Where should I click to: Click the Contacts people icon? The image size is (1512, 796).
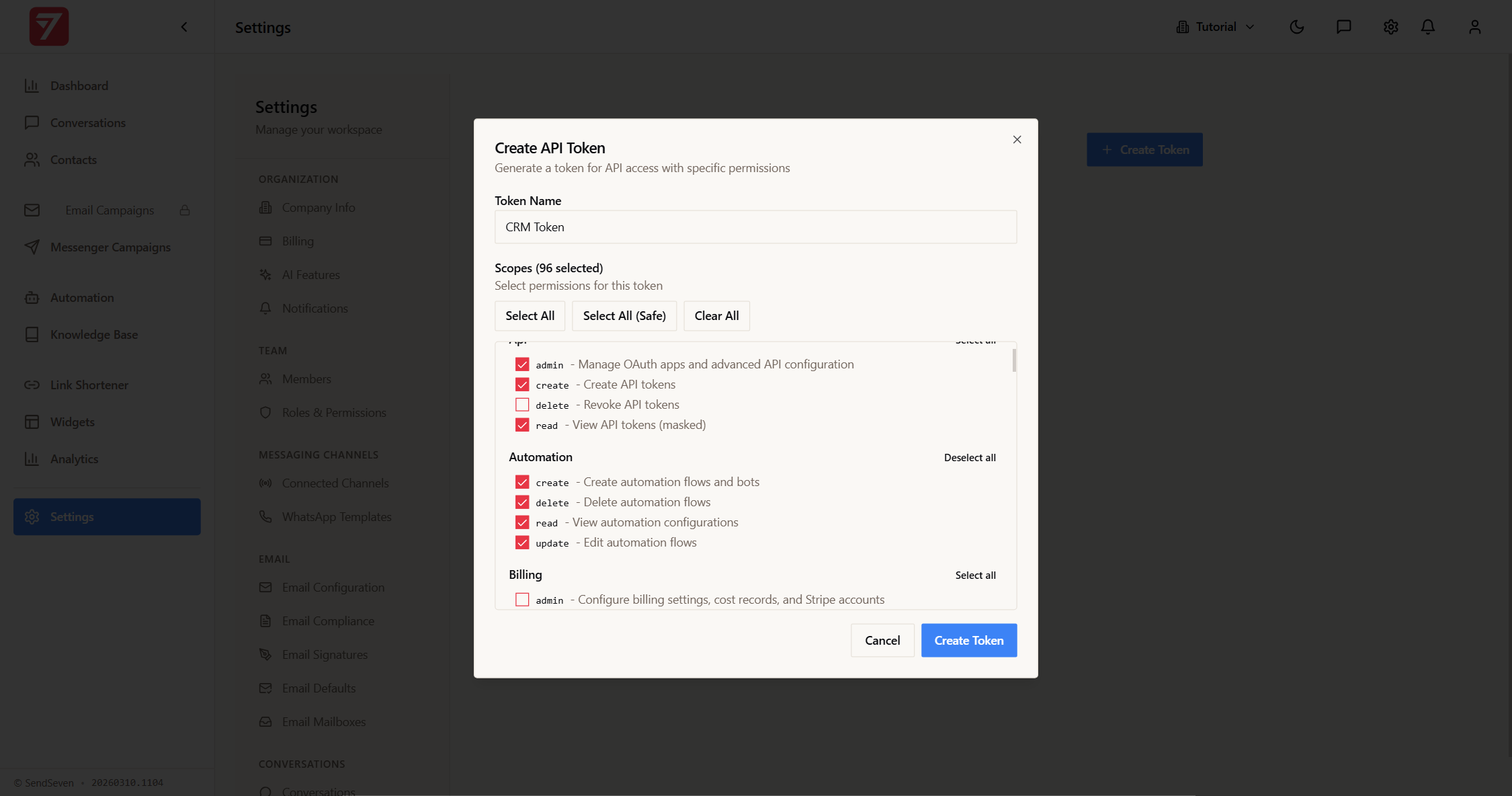pyautogui.click(x=32, y=160)
